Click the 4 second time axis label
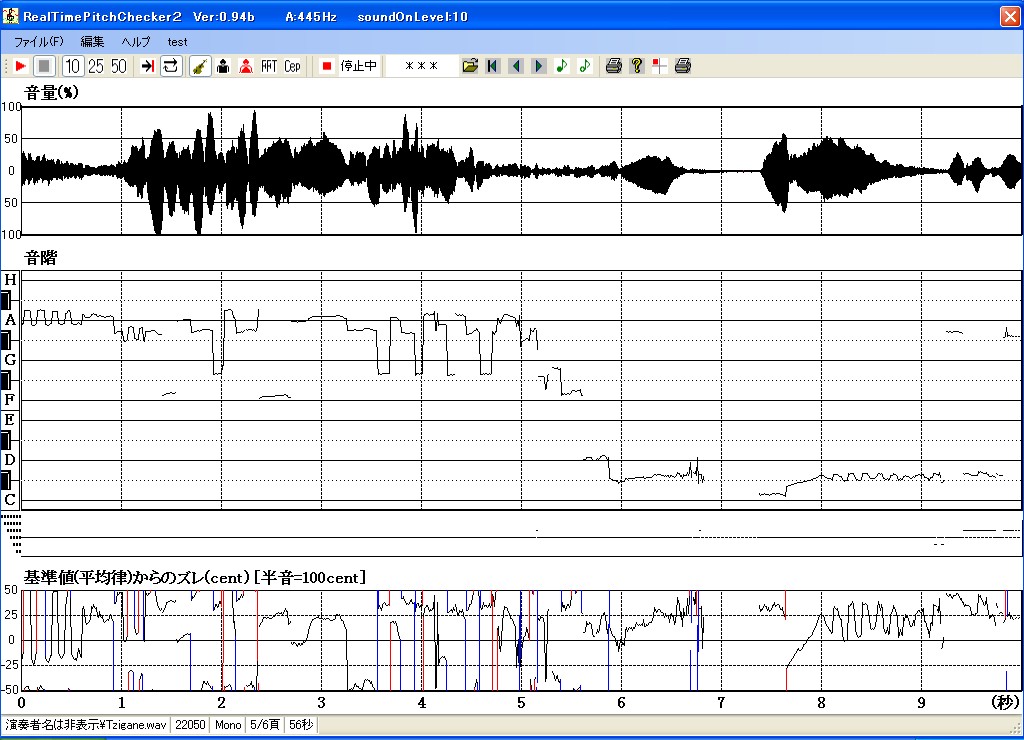The width and height of the screenshot is (1024, 740). 421,703
